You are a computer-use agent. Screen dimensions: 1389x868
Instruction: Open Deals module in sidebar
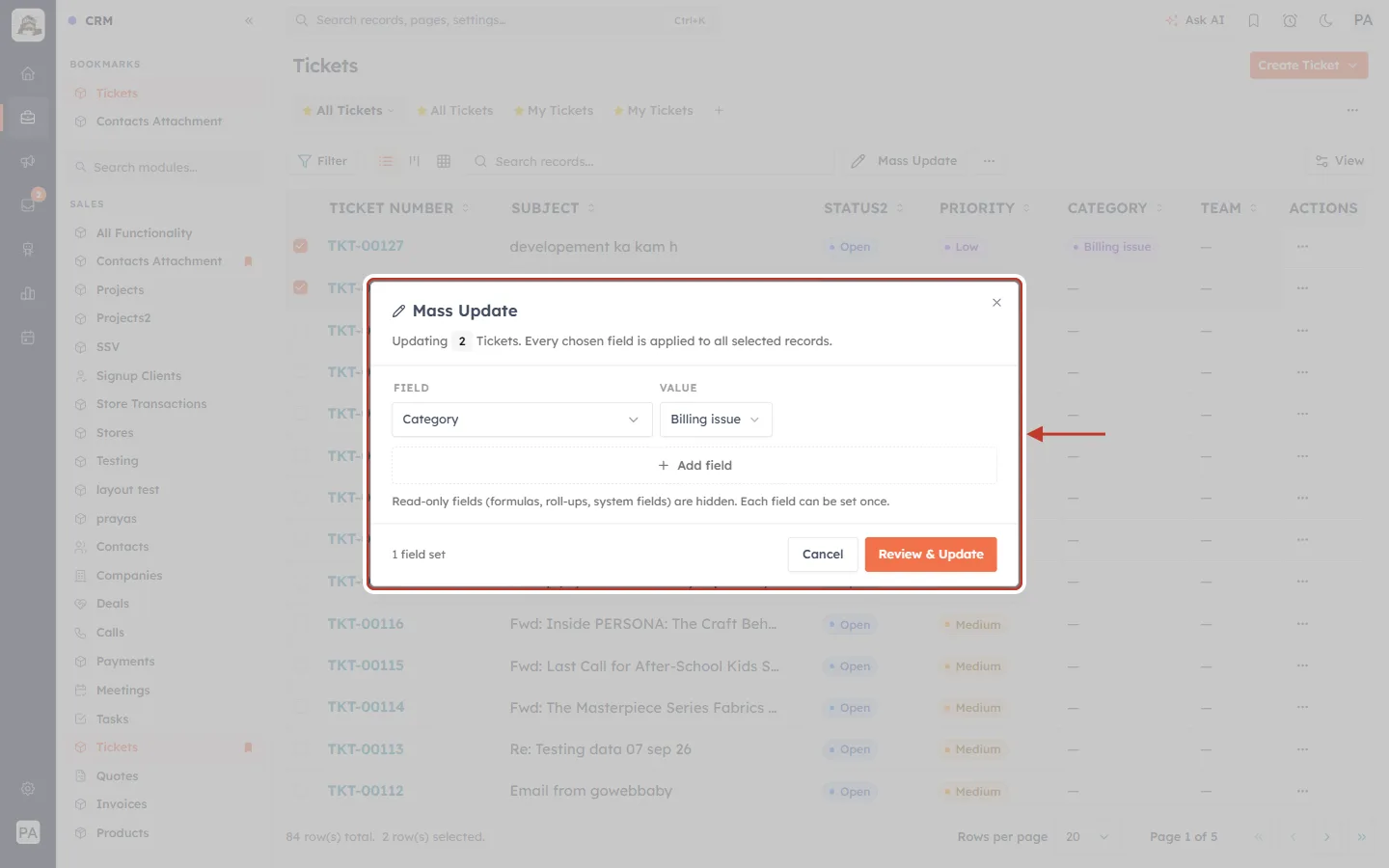coord(113,604)
